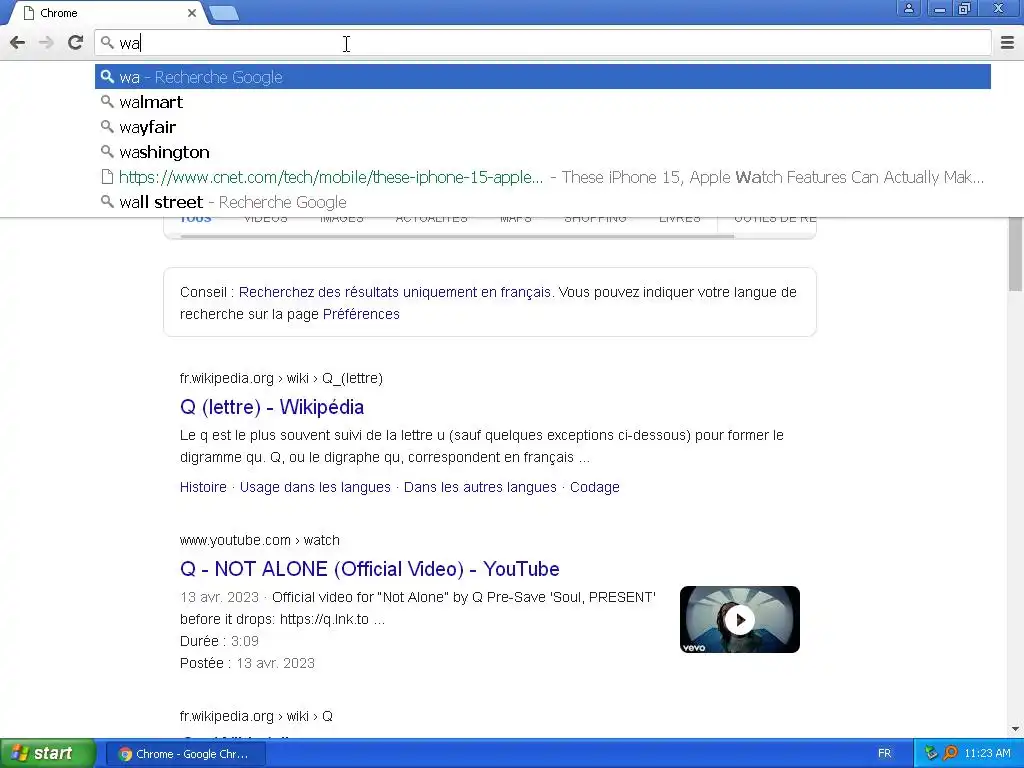The width and height of the screenshot is (1024, 768).
Task: Open the Windows start button
Action: [x=48, y=753]
